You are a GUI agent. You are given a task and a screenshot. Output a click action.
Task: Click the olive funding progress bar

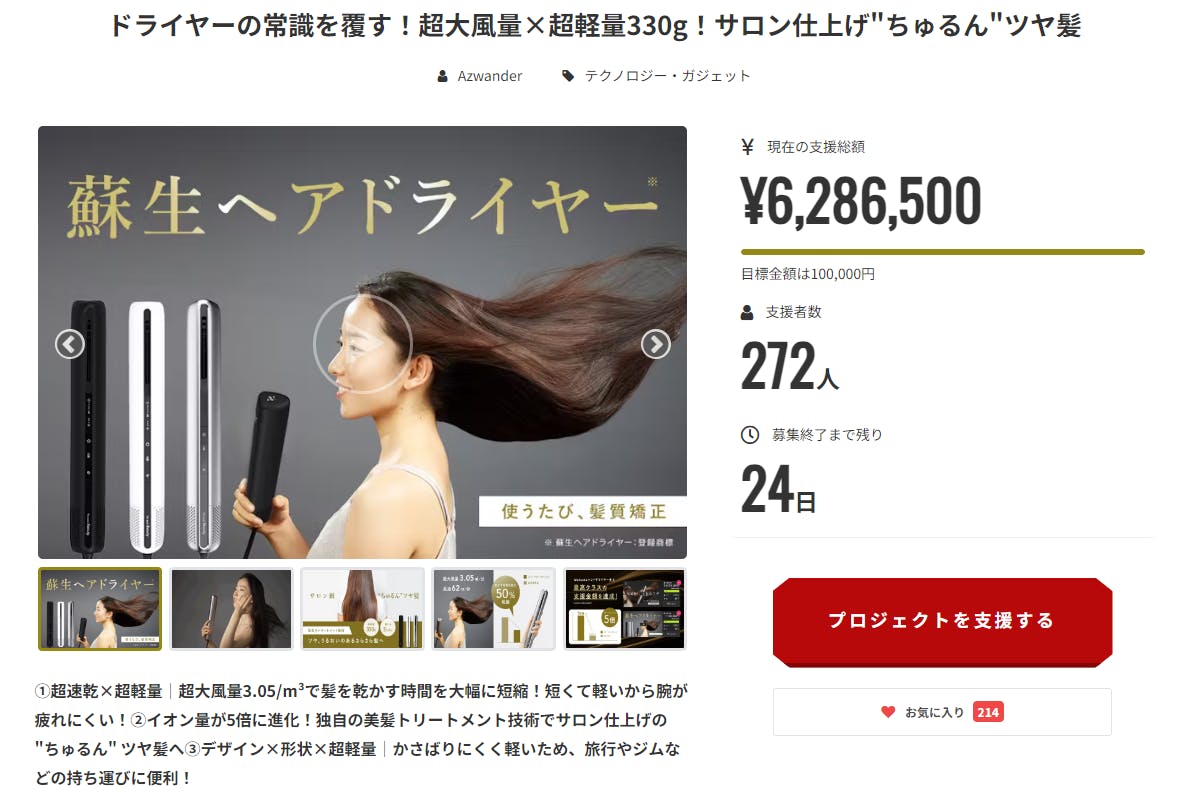click(943, 252)
